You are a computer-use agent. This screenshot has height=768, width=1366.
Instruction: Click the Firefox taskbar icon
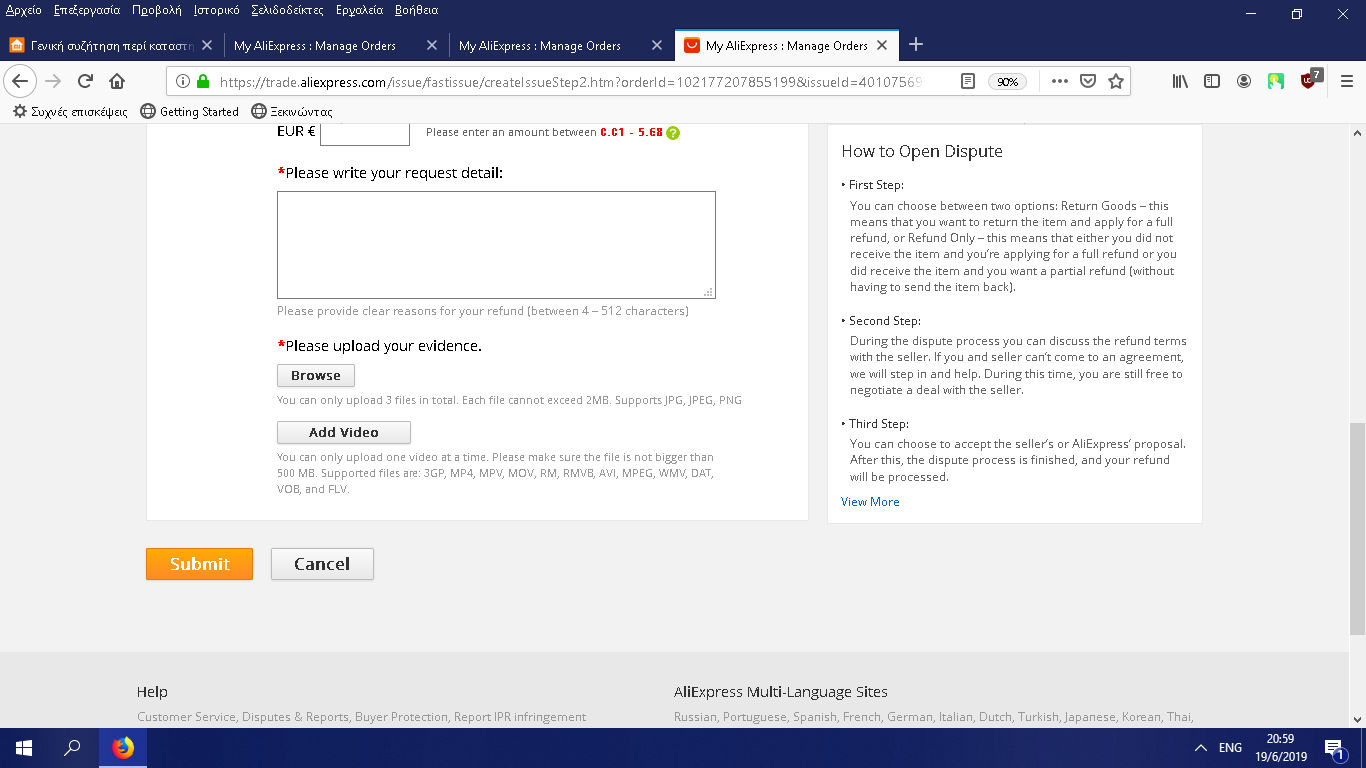(123, 748)
